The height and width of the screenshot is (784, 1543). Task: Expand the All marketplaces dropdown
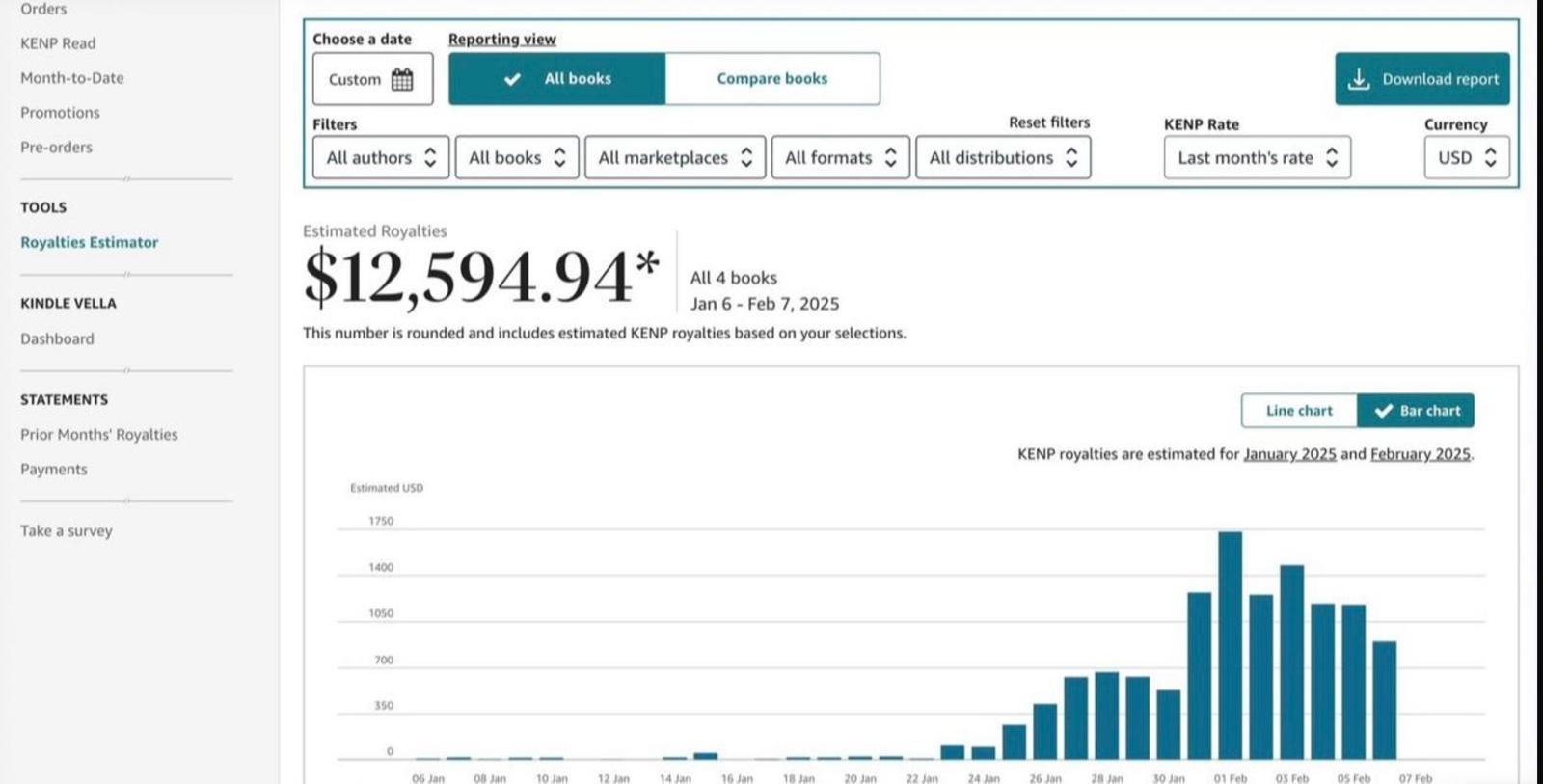[674, 158]
